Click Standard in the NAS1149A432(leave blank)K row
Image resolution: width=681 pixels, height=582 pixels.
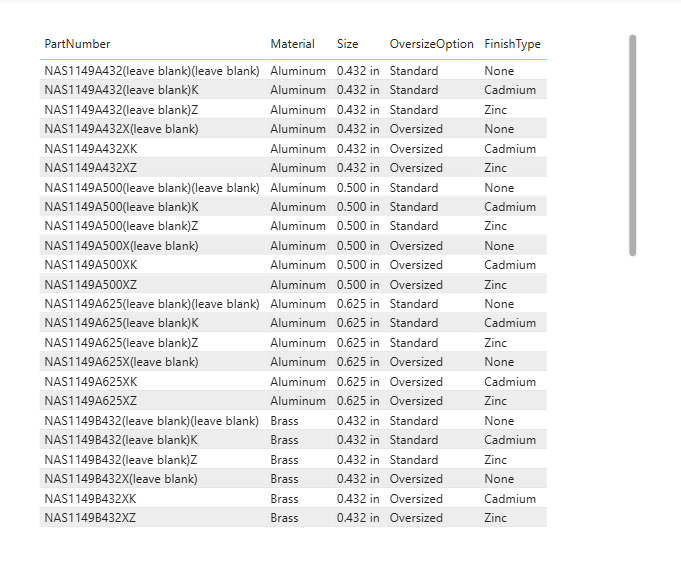[x=414, y=90]
